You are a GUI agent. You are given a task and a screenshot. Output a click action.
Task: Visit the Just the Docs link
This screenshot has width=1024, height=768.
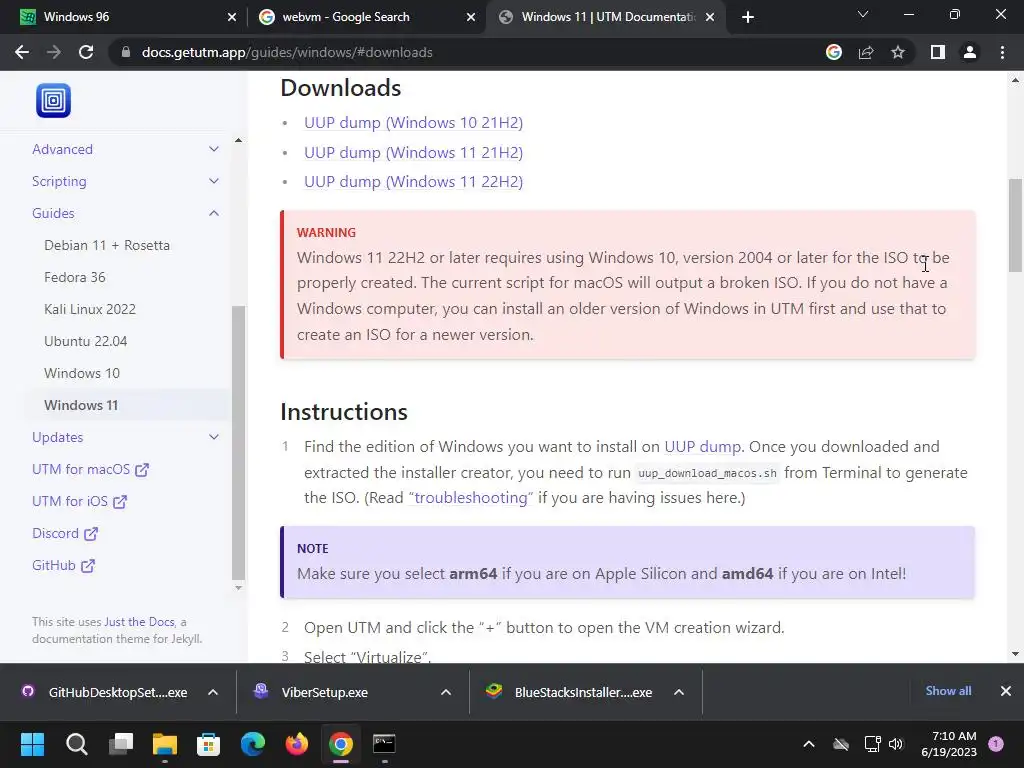(x=140, y=622)
